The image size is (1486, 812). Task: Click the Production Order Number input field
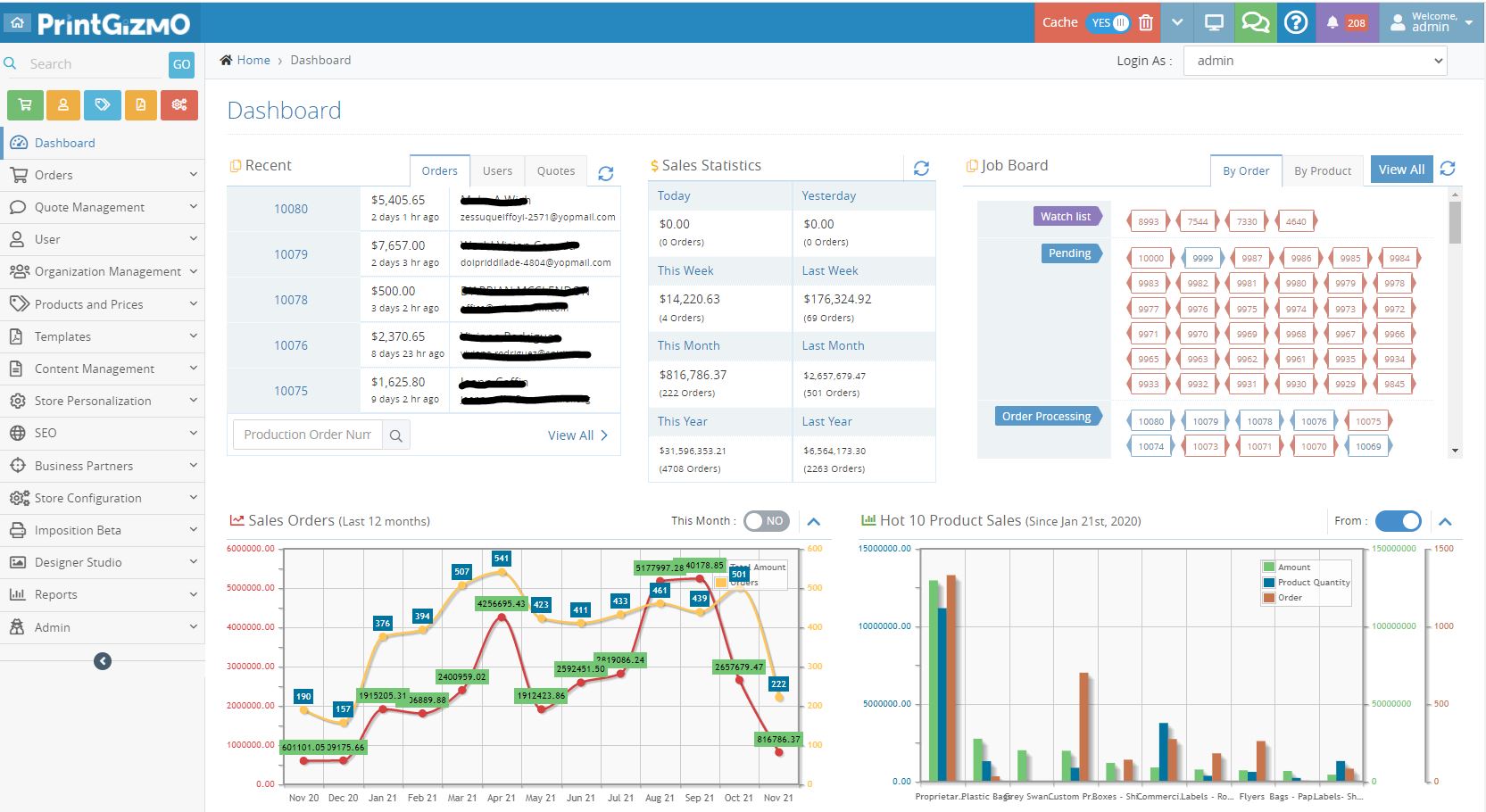pyautogui.click(x=308, y=435)
